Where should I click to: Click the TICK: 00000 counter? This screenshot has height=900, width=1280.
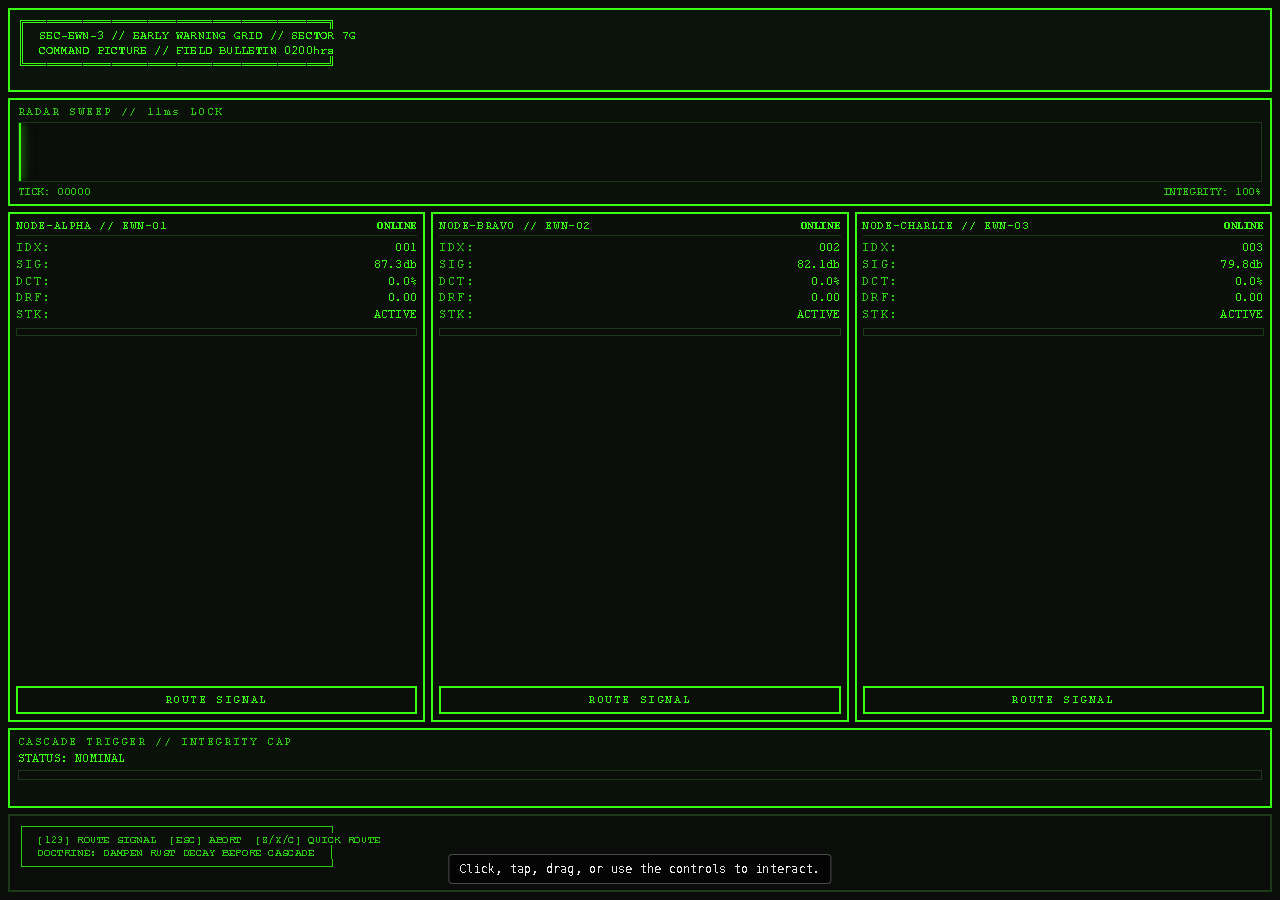pos(55,192)
